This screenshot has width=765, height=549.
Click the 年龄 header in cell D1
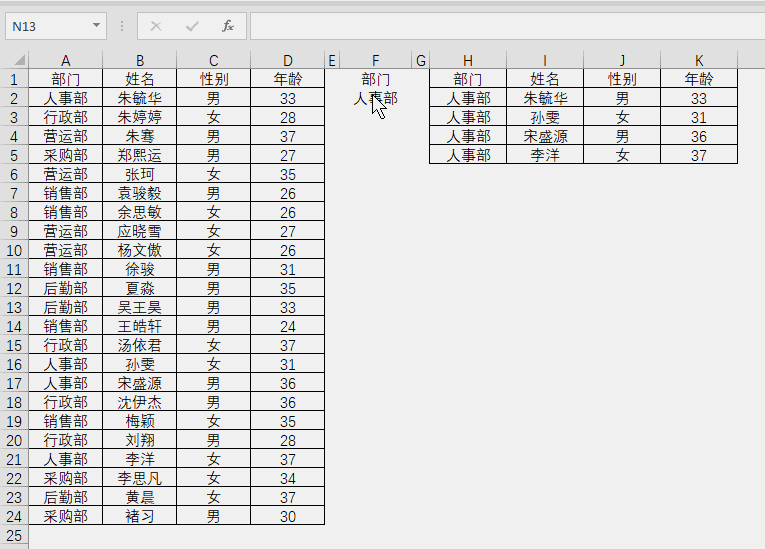288,79
